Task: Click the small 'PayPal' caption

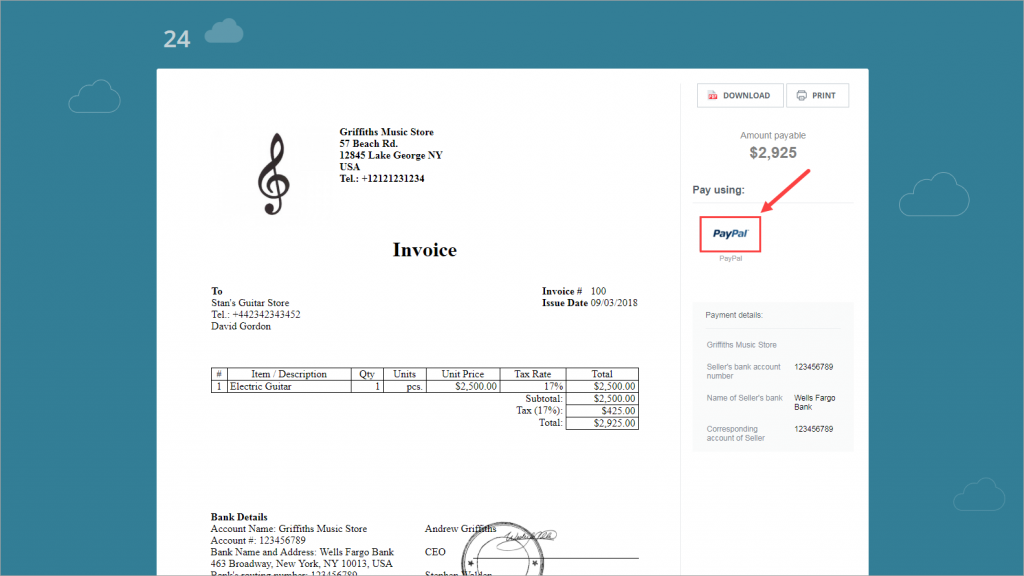Action: click(730, 259)
